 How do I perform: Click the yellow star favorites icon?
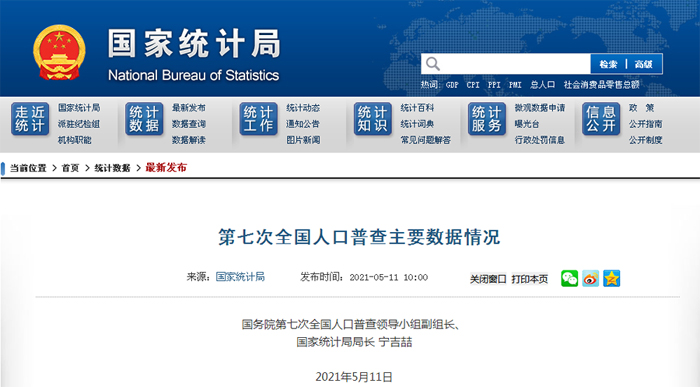pos(611,279)
